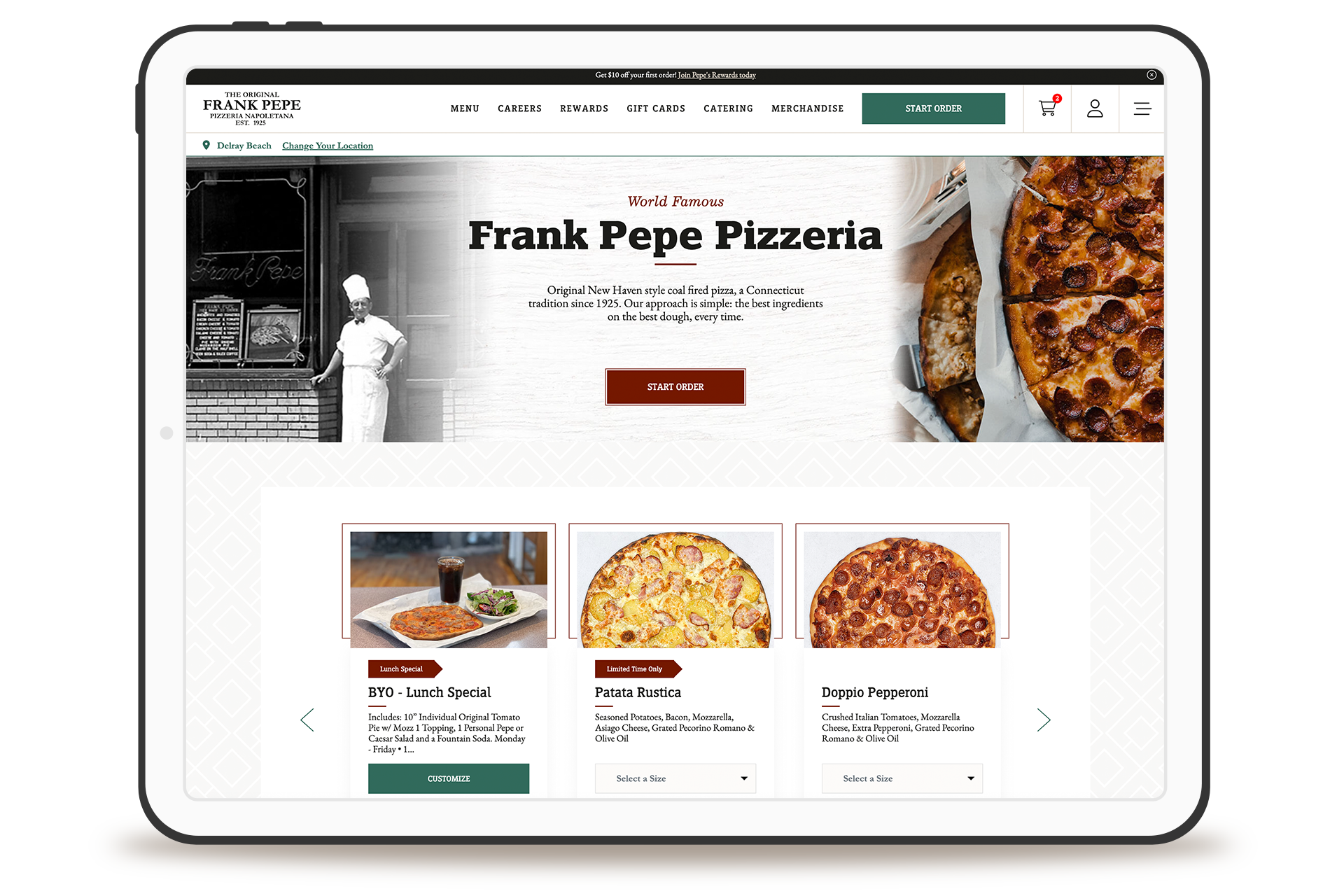Click the Delray Beach location text
Image resolution: width=1344 pixels, height=896 pixels.
(x=244, y=145)
